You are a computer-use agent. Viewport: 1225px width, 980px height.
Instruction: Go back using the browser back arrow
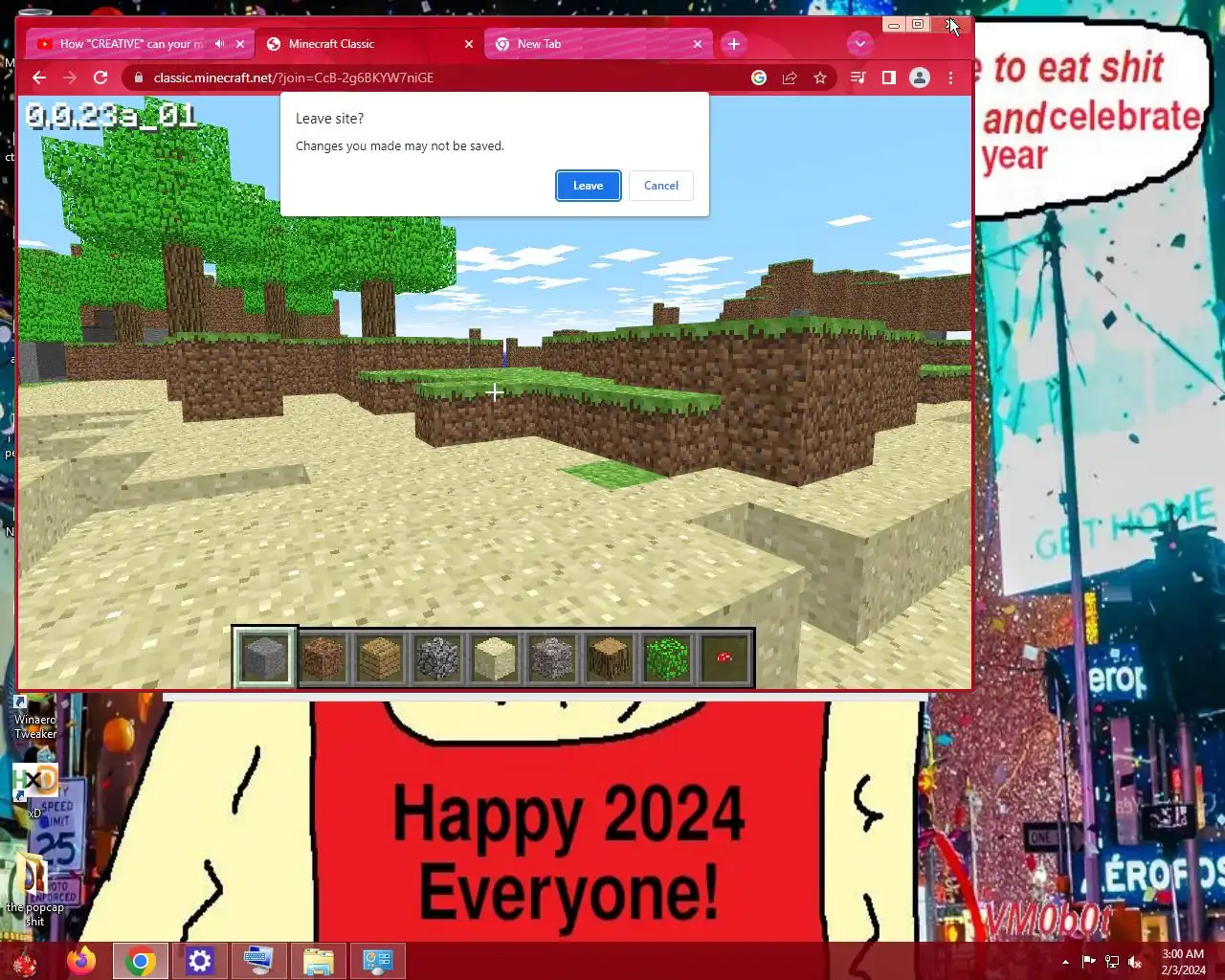(39, 78)
